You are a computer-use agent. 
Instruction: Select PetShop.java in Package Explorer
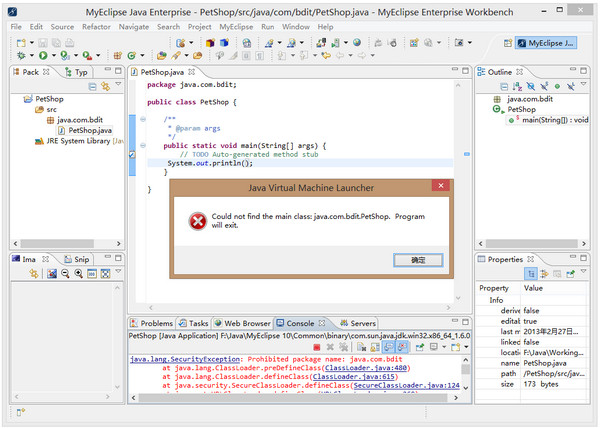(90, 130)
